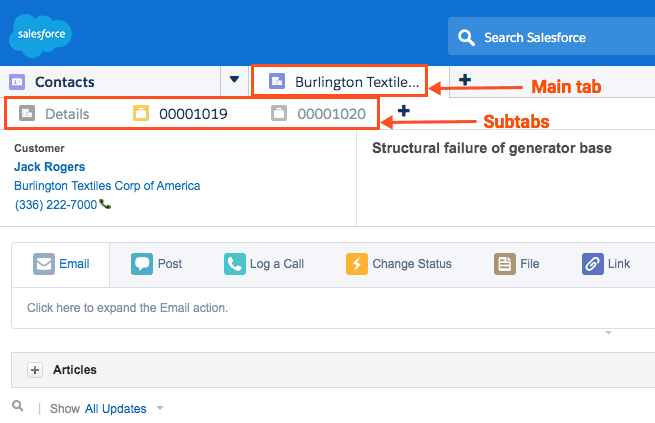The width and height of the screenshot is (655, 423).
Task: Click the feed search magnifier icon
Action: [x=18, y=405]
